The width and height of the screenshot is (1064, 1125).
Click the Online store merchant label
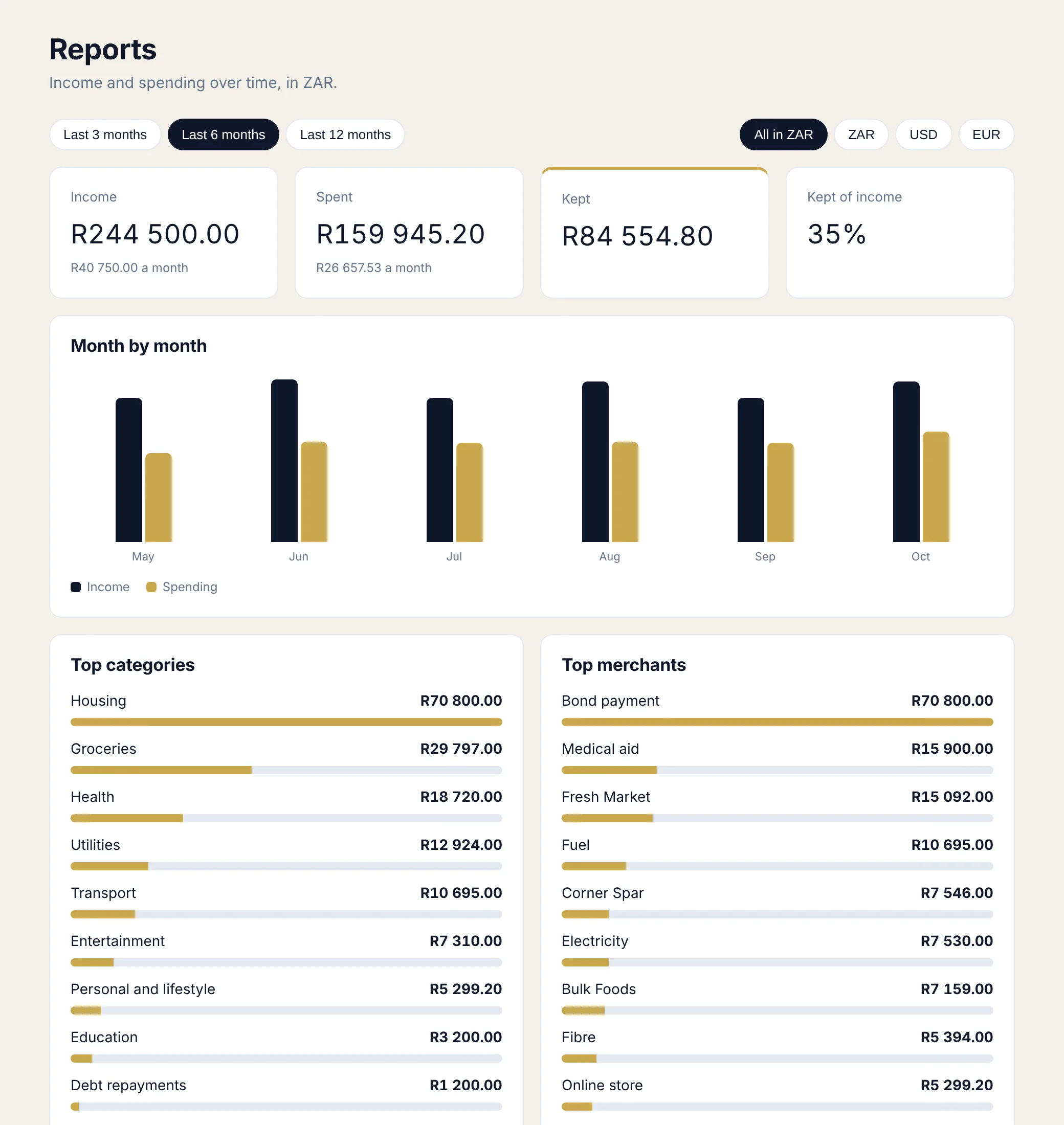(602, 1085)
